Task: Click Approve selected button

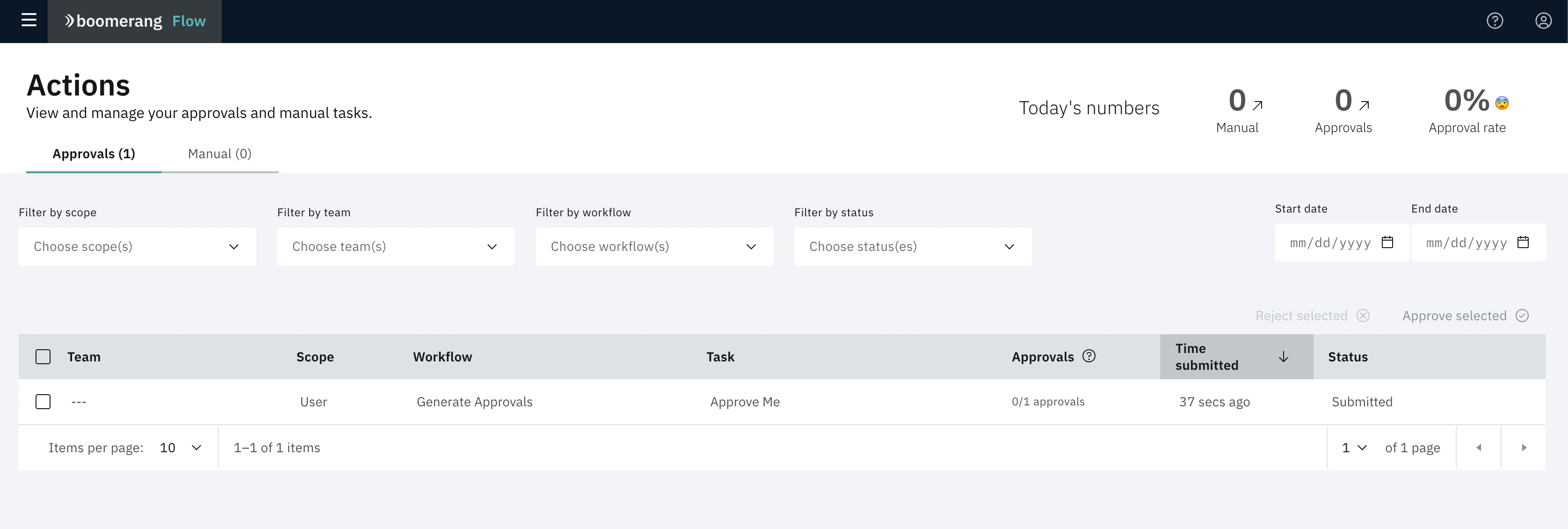Action: [x=1465, y=316]
